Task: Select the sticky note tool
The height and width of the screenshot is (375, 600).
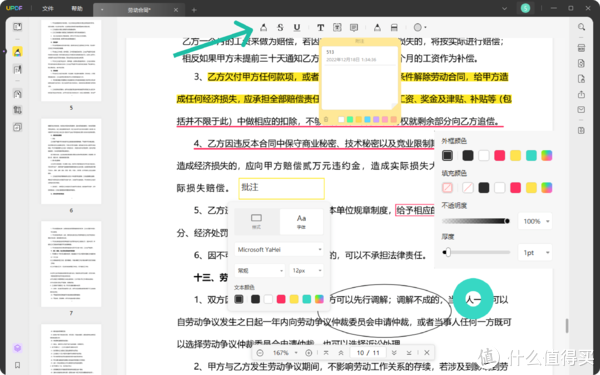Action: pos(354,28)
